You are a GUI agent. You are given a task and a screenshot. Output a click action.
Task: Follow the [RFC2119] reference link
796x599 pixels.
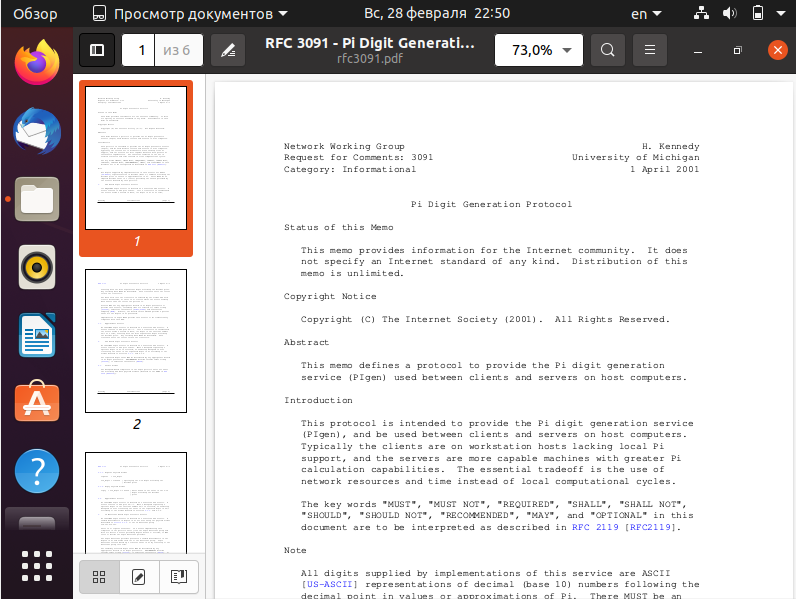[x=650, y=527]
